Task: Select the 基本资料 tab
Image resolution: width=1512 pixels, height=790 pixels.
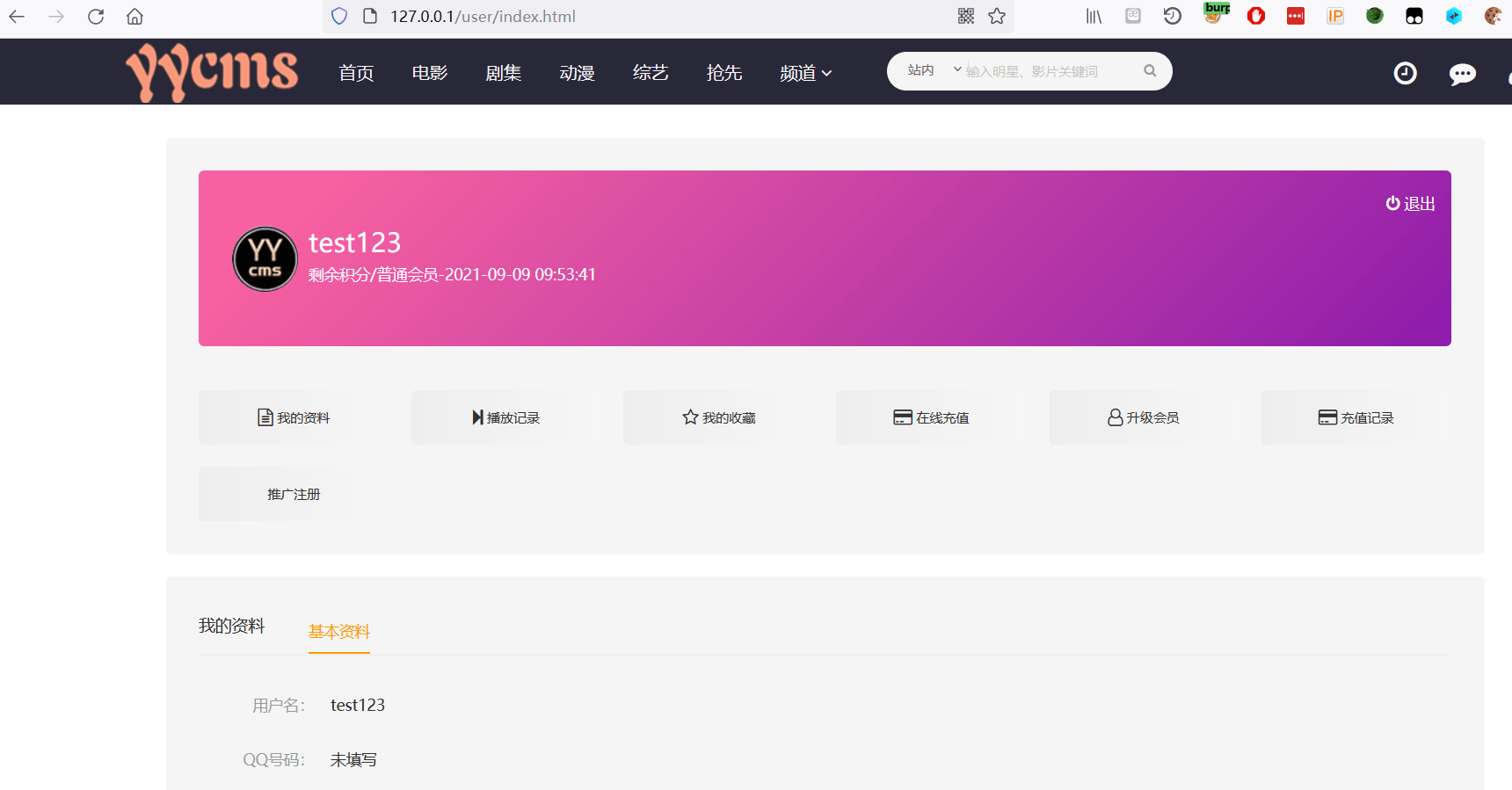Action: pos(339,632)
